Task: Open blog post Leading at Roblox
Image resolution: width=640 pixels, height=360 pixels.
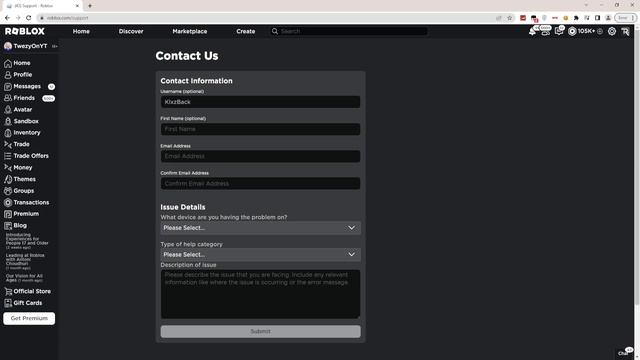Action: (x=25, y=261)
